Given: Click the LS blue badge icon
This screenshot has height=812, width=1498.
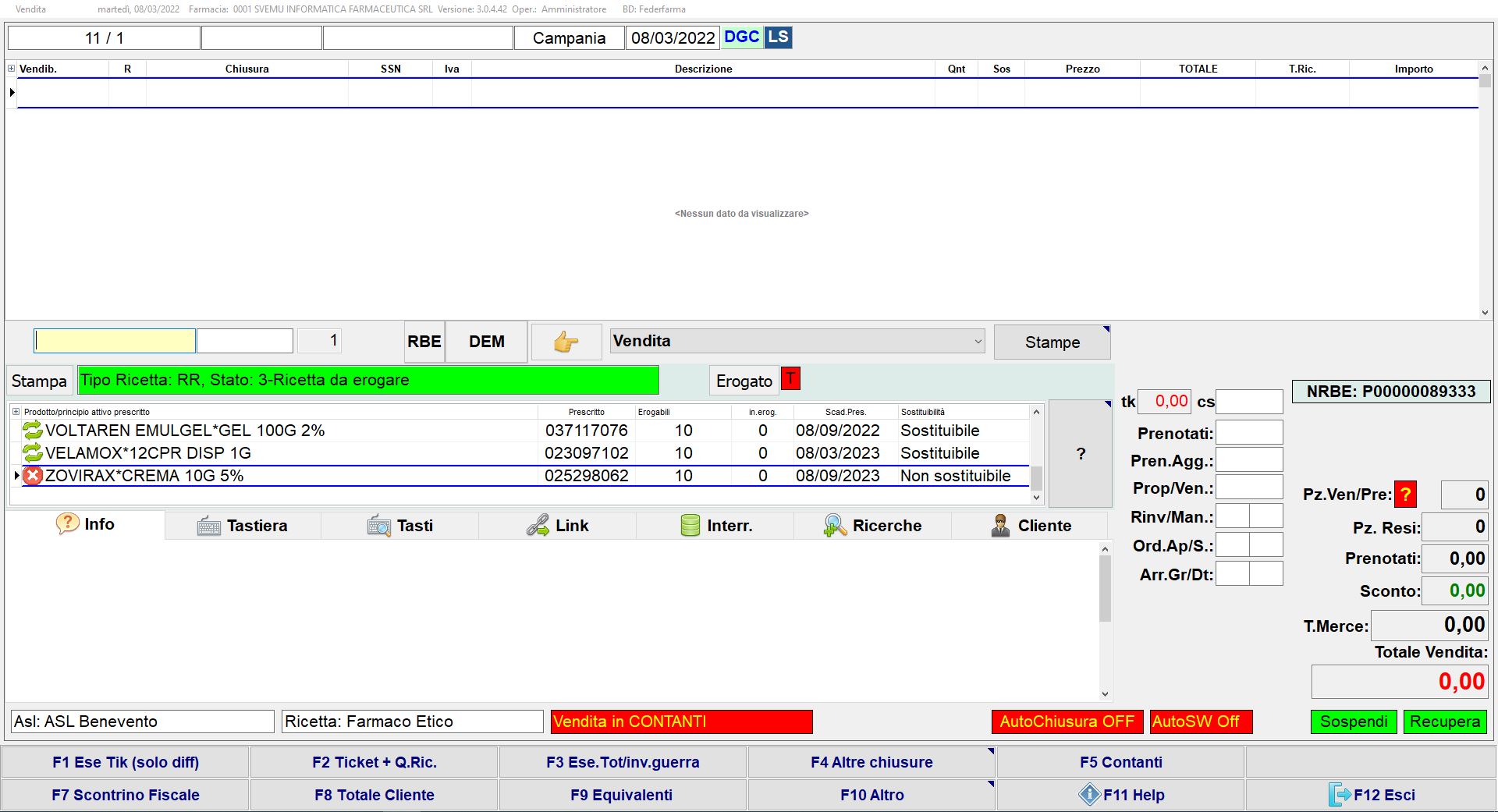Looking at the screenshot, I should [778, 37].
